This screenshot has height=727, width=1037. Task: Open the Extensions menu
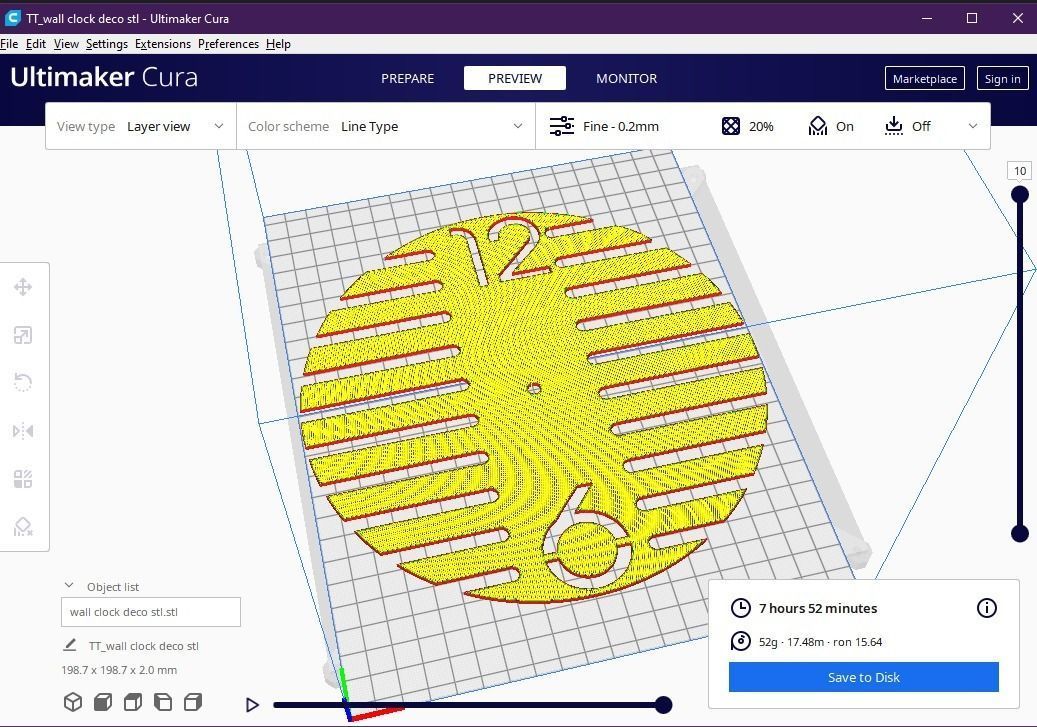click(163, 44)
